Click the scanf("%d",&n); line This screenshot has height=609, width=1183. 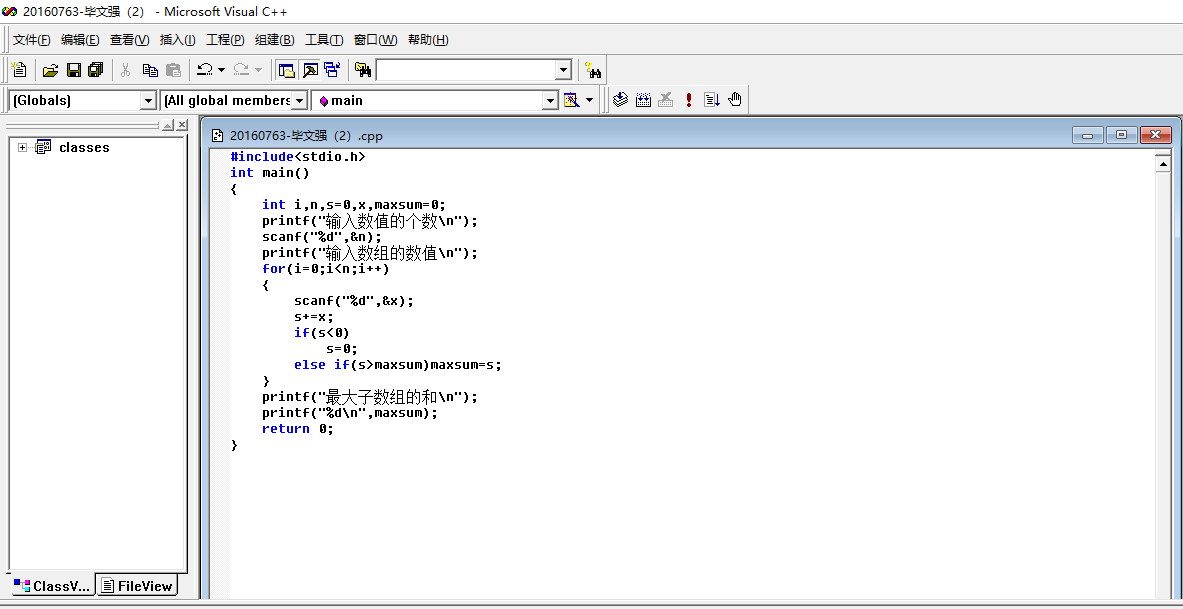322,237
